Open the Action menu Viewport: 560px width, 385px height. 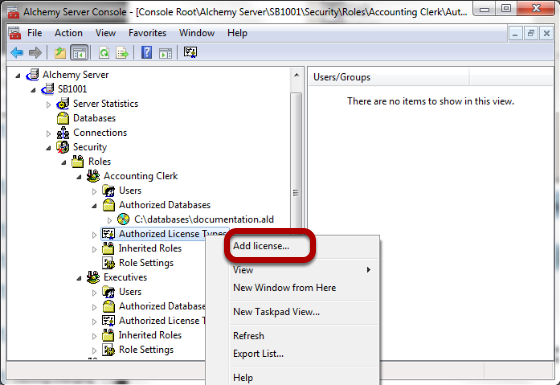[x=69, y=33]
